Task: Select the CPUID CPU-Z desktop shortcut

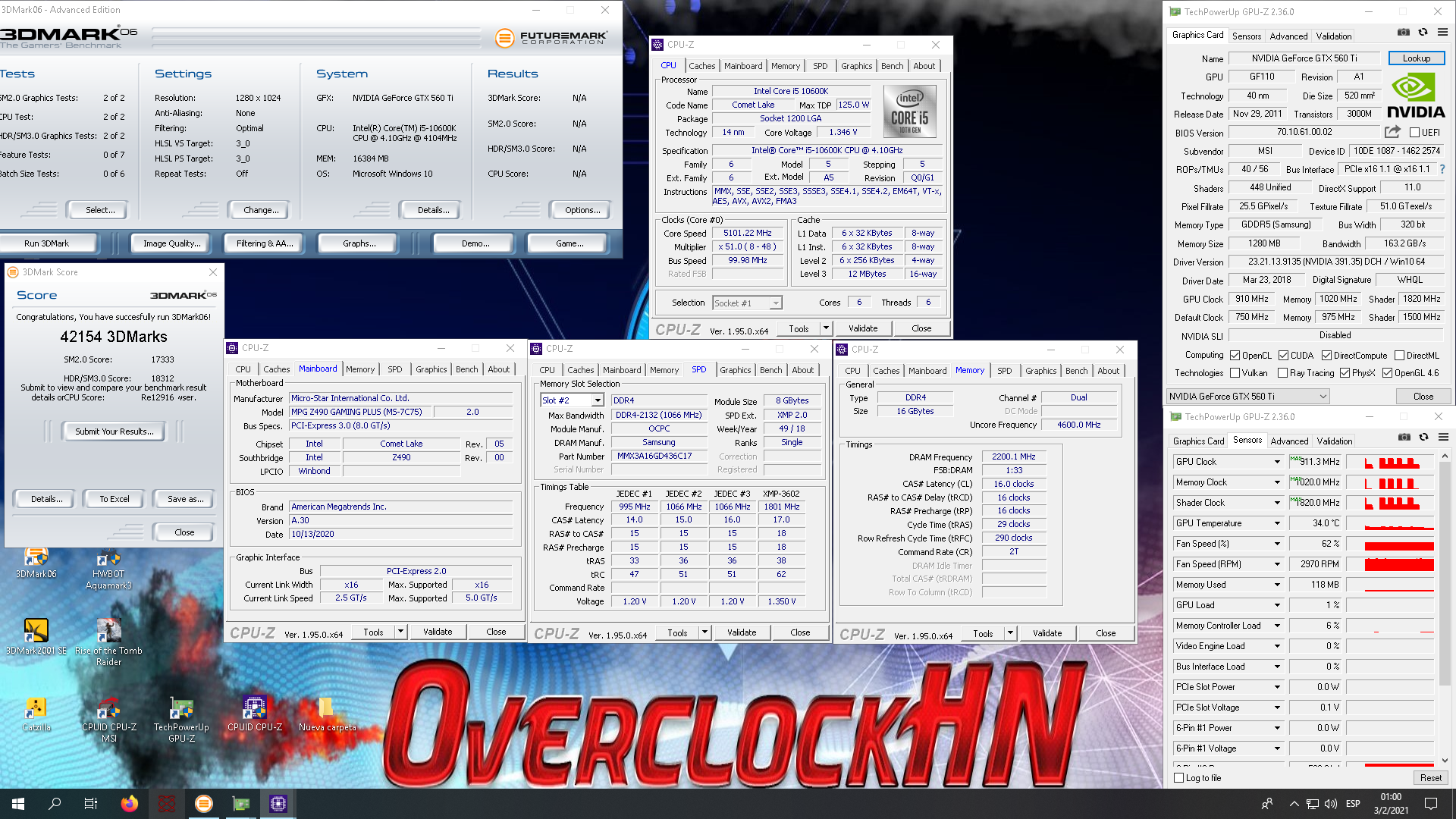Action: point(254,714)
